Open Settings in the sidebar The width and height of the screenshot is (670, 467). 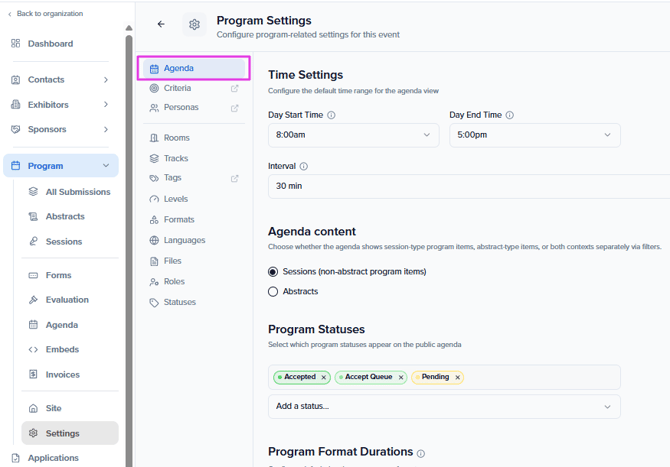tap(70, 433)
